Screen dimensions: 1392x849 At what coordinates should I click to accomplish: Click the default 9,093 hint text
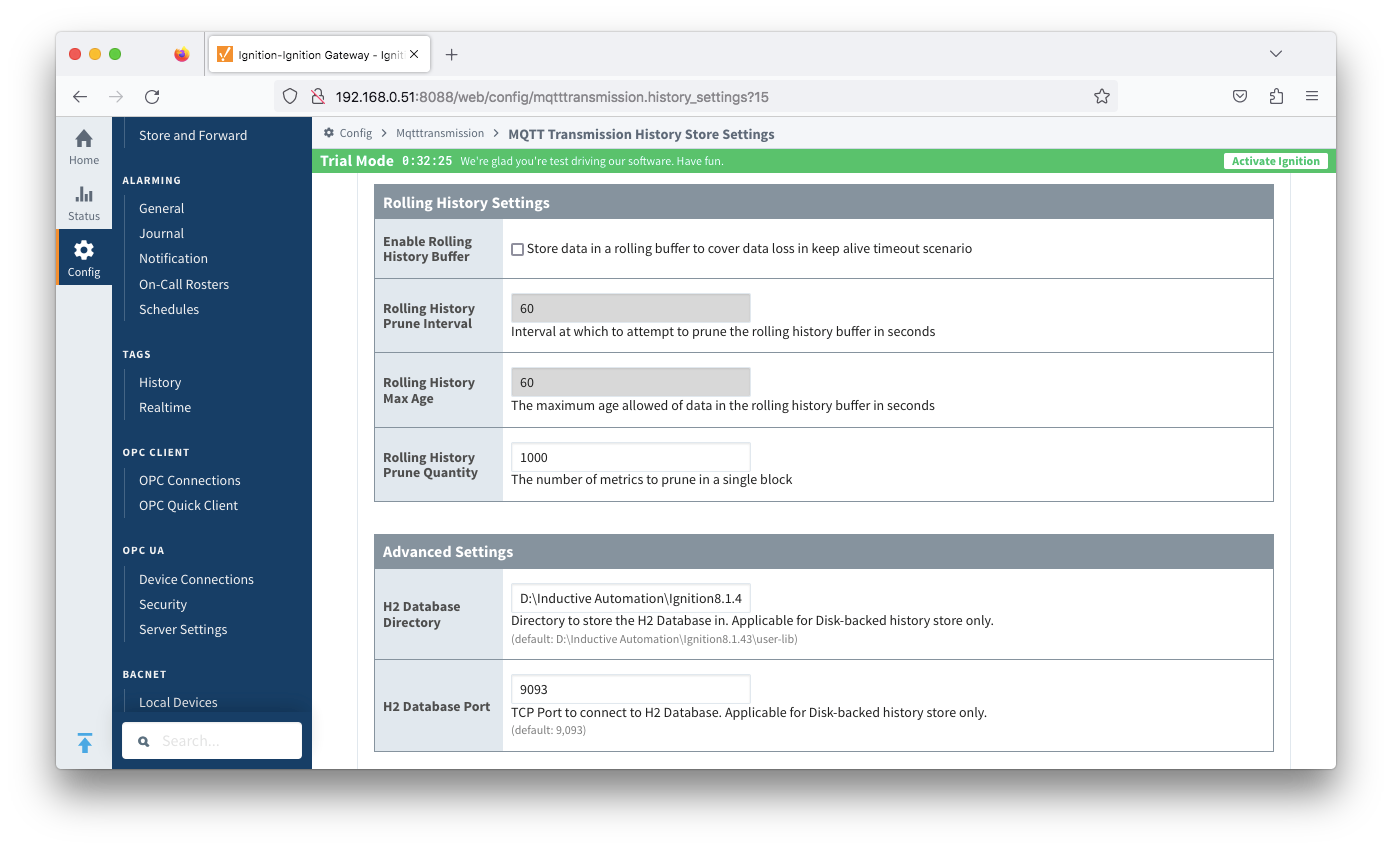[548, 730]
